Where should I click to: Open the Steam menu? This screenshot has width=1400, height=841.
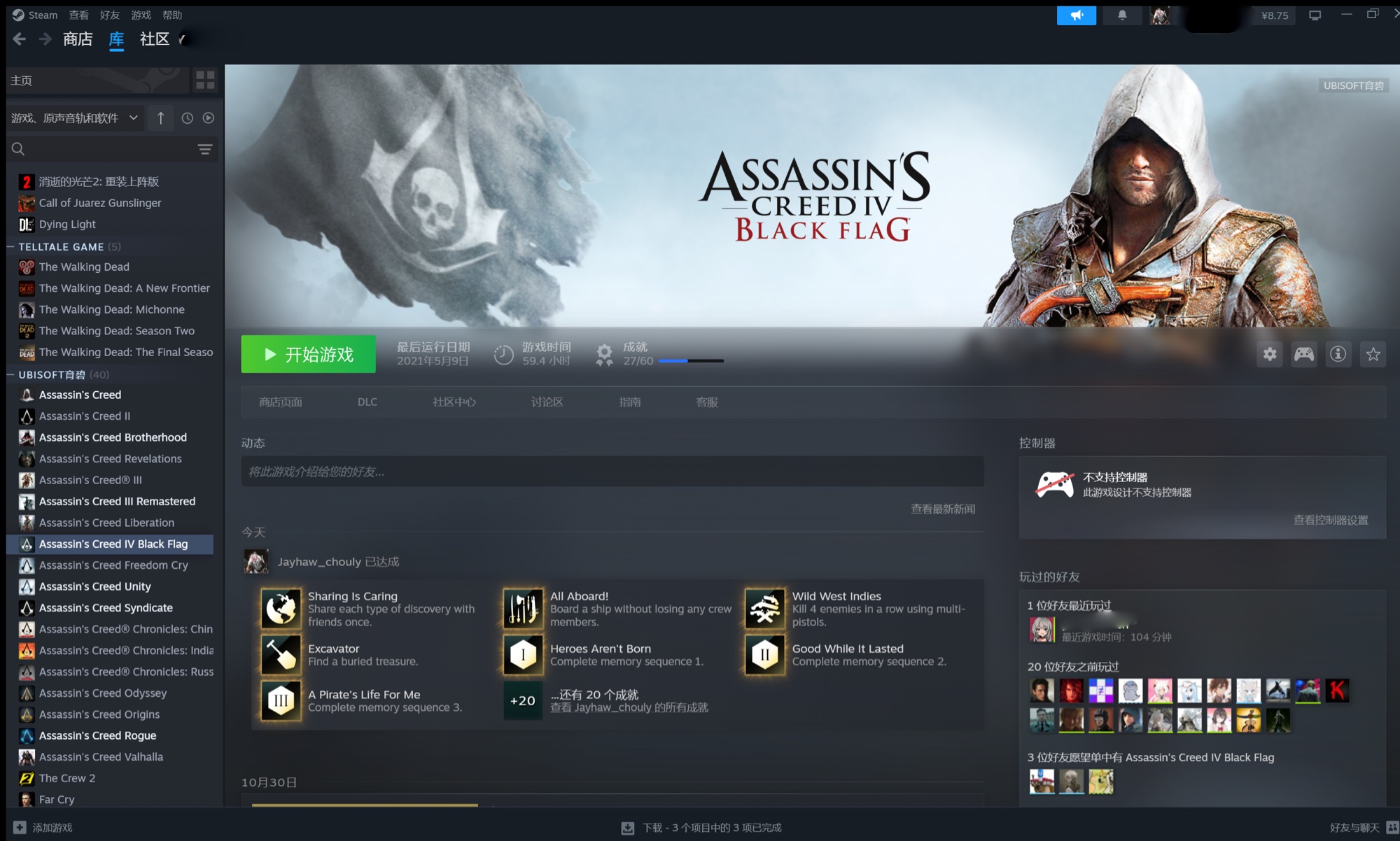[x=35, y=15]
